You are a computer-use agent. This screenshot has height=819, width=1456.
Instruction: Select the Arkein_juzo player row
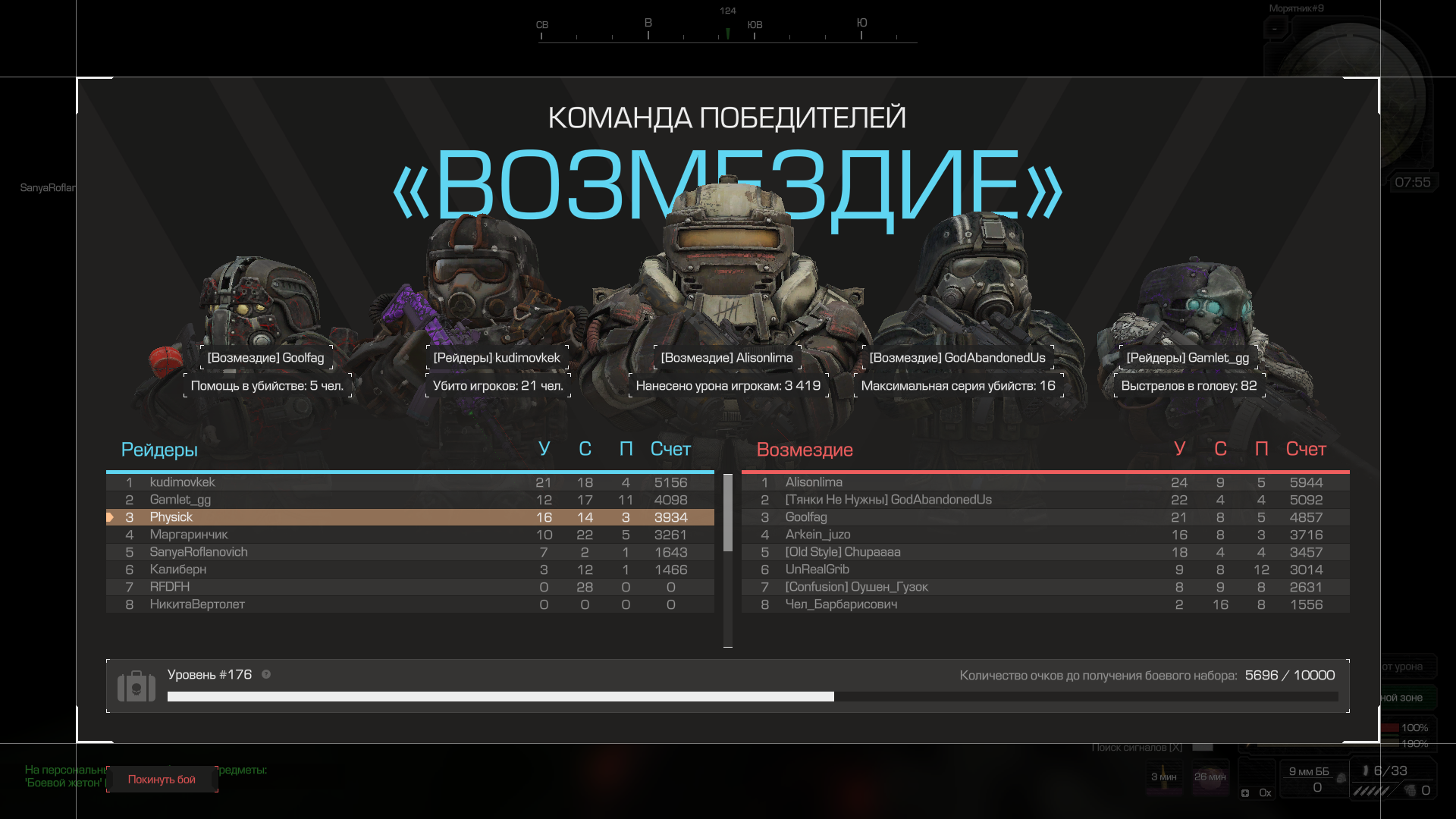click(1046, 535)
